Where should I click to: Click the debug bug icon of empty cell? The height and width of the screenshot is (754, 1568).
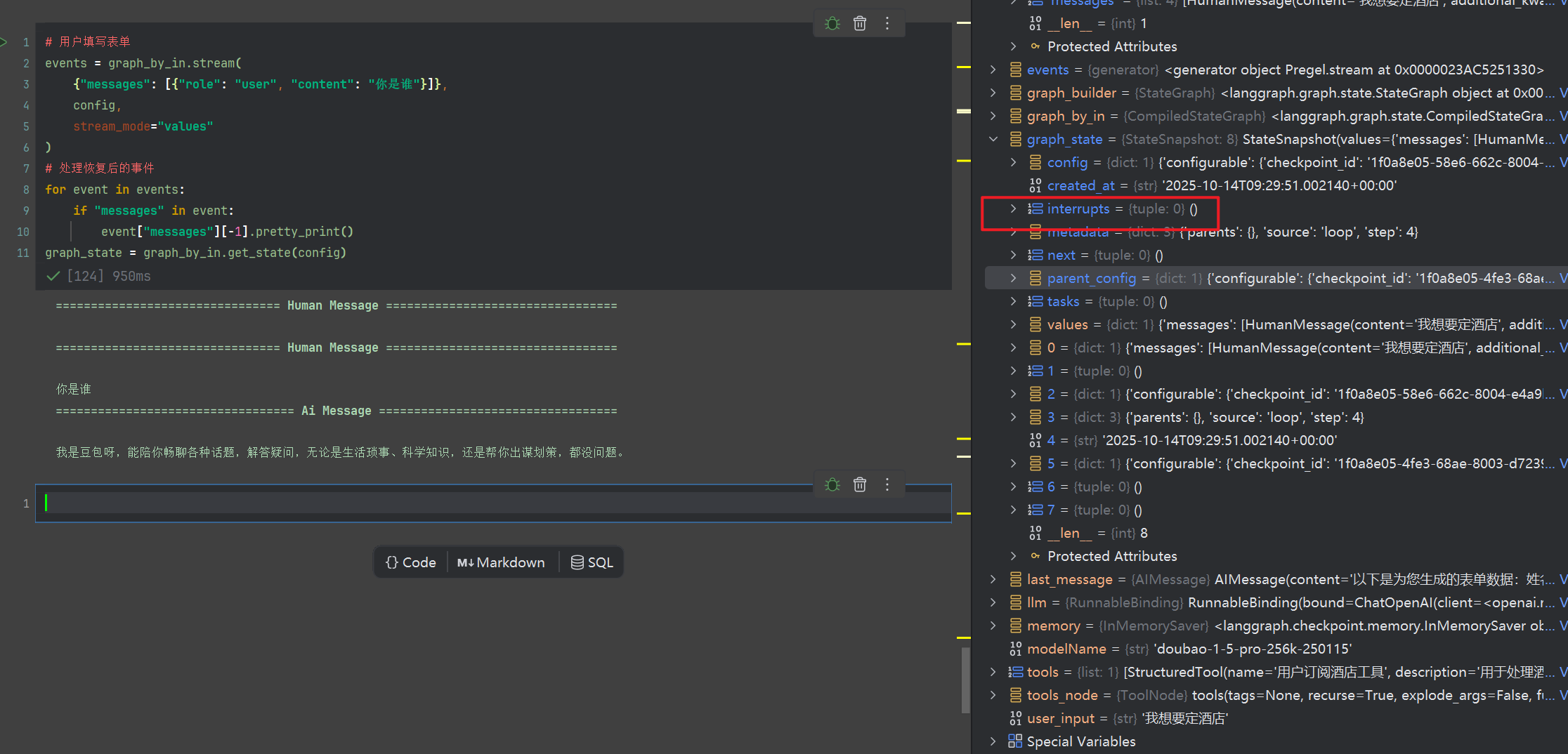(832, 485)
